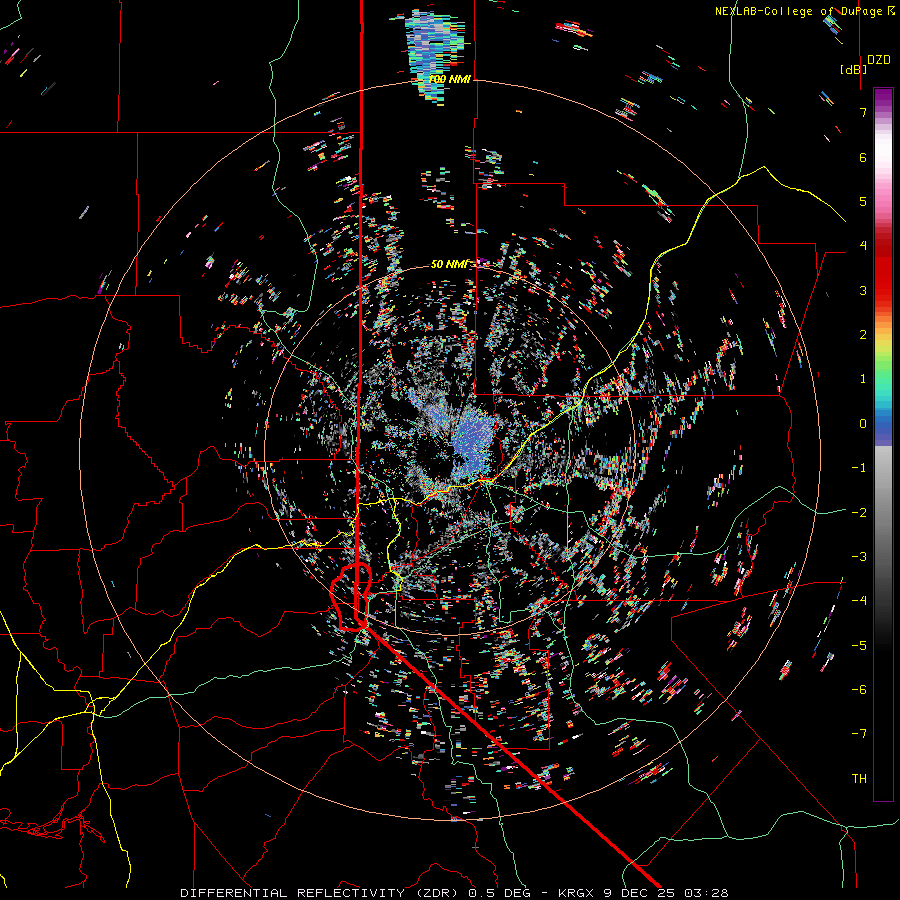Click the "TH" threshold label on the scale
Viewport: 900px width, 900px height.
[x=859, y=779]
